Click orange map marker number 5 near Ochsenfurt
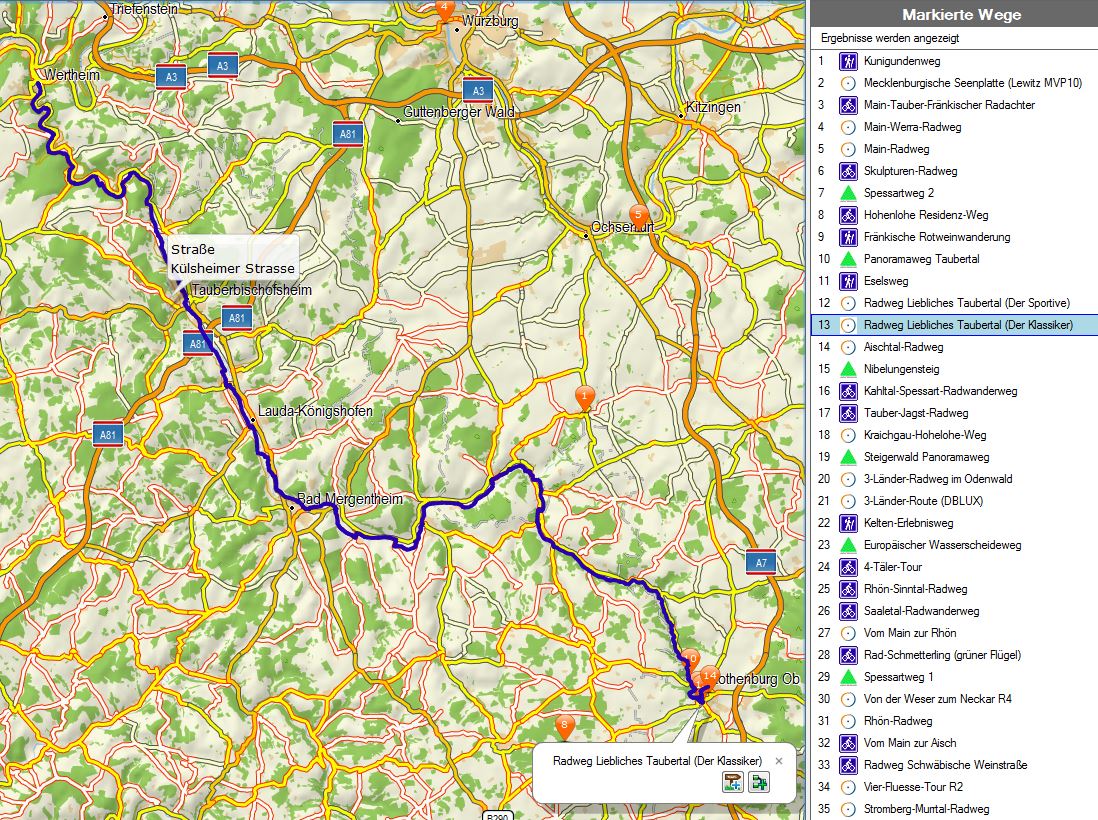This screenshot has width=1098, height=820. [x=637, y=214]
